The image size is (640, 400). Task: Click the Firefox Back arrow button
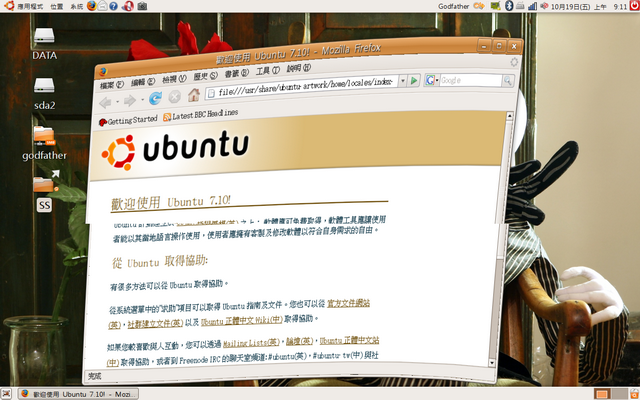point(105,102)
